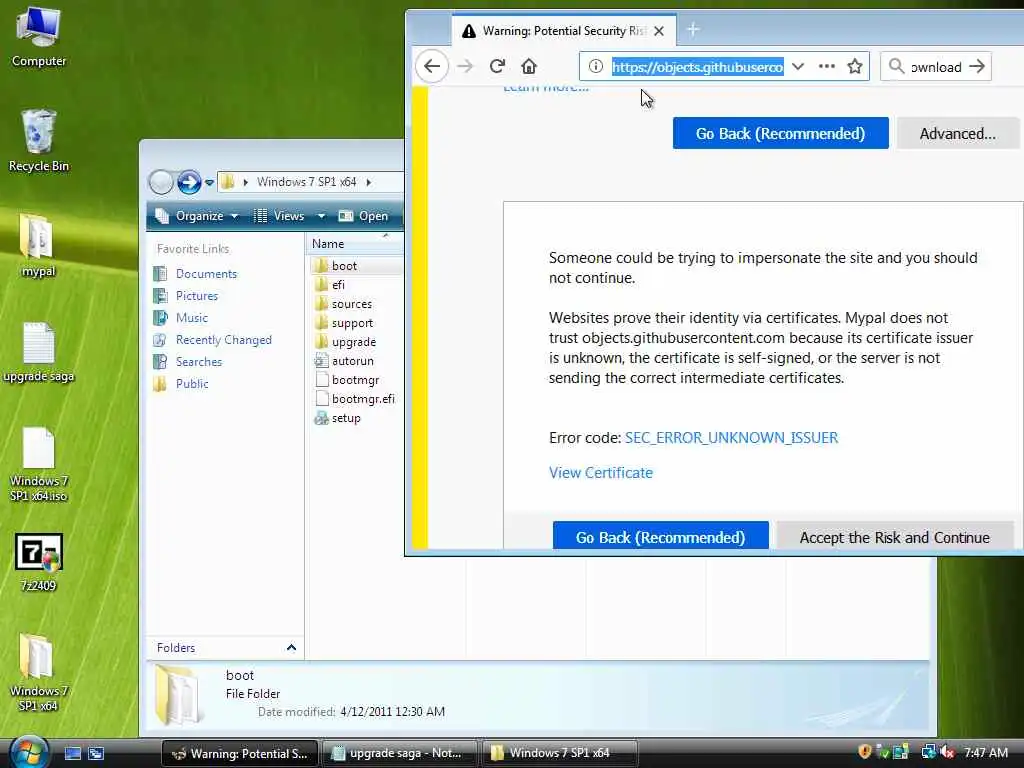Select the Recycle Bin desktop icon
1024x768 pixels.
point(39,140)
